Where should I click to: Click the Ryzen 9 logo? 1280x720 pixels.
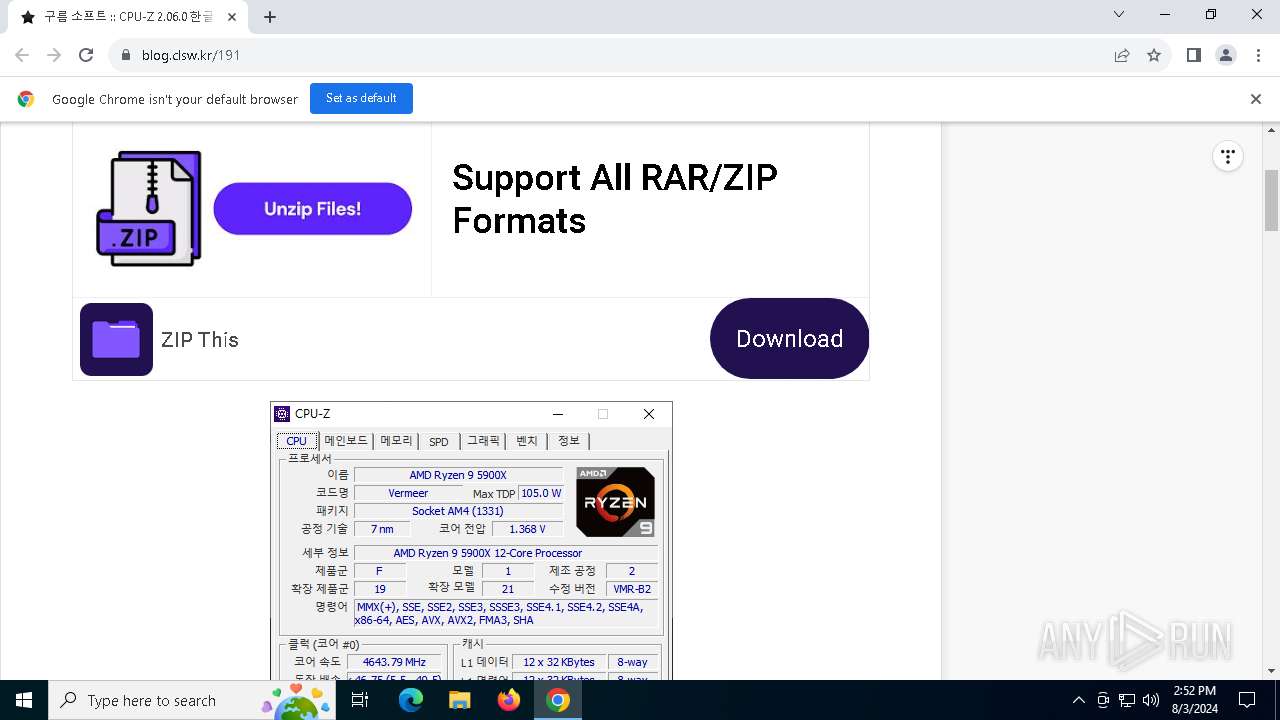click(x=616, y=502)
